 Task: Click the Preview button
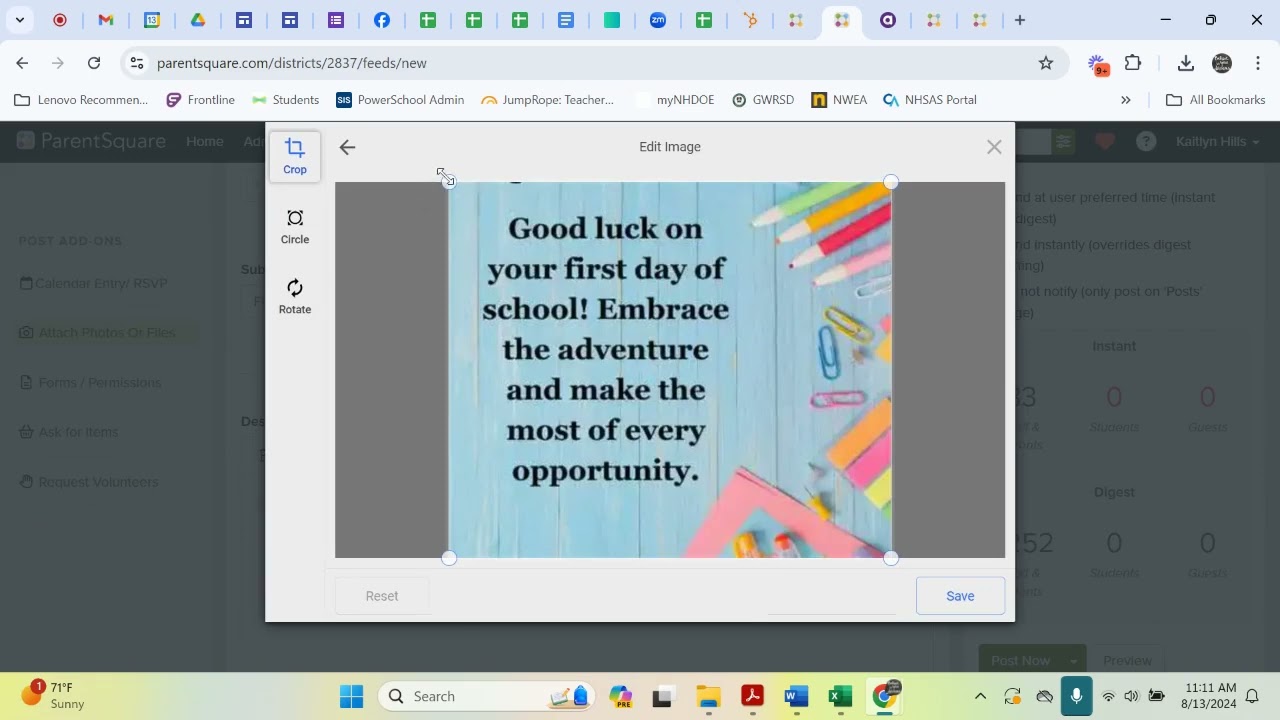[x=1127, y=660]
